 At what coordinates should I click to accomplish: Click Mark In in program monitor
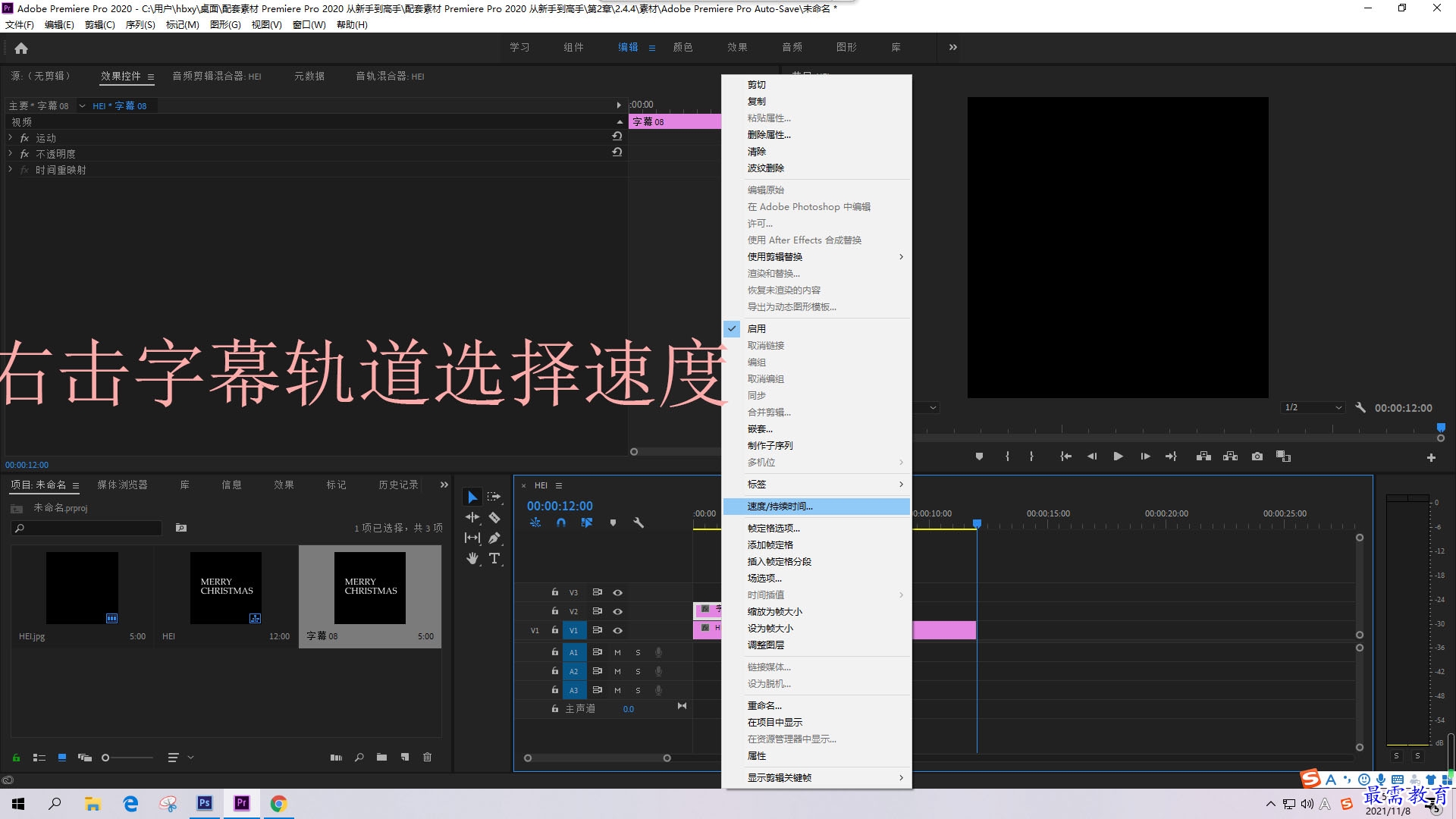[x=1007, y=457]
